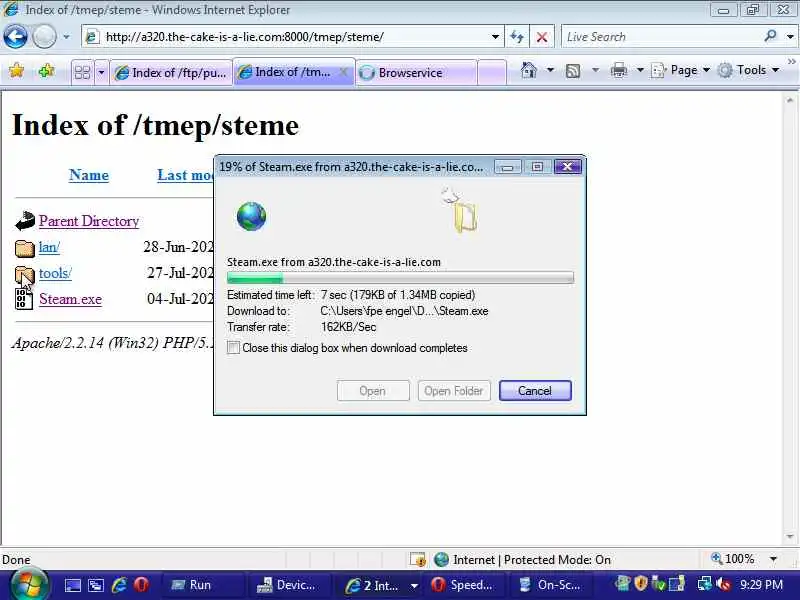Open the 100% zoom level dropdown
Image resolution: width=800 pixels, height=600 pixels.
tap(773, 559)
